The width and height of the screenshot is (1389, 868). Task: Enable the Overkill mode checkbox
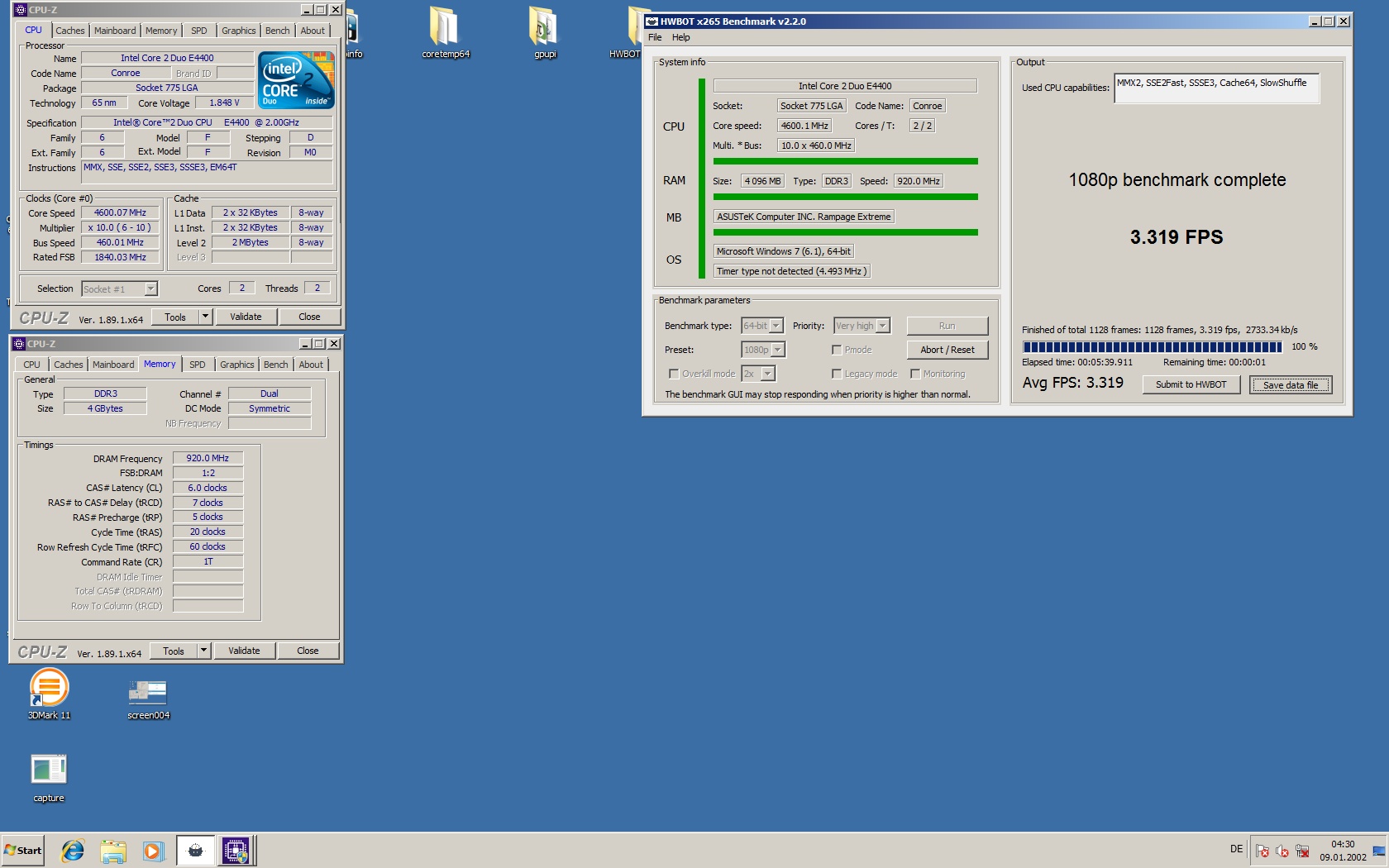(674, 374)
